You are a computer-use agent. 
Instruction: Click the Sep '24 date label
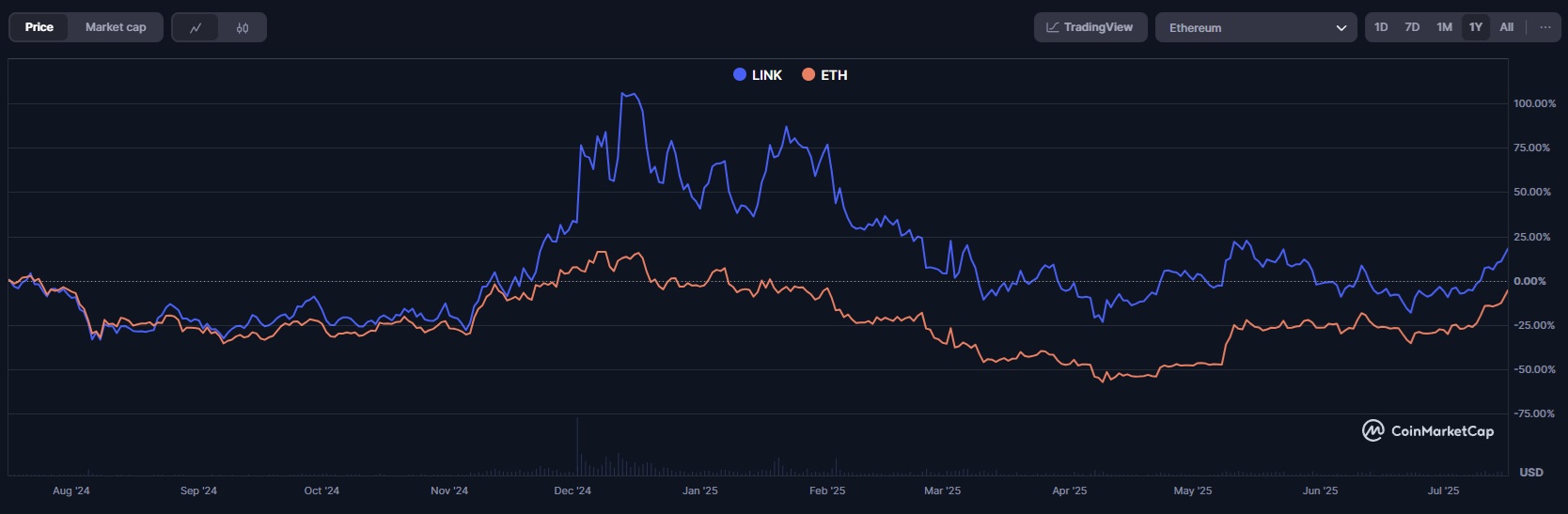point(198,491)
